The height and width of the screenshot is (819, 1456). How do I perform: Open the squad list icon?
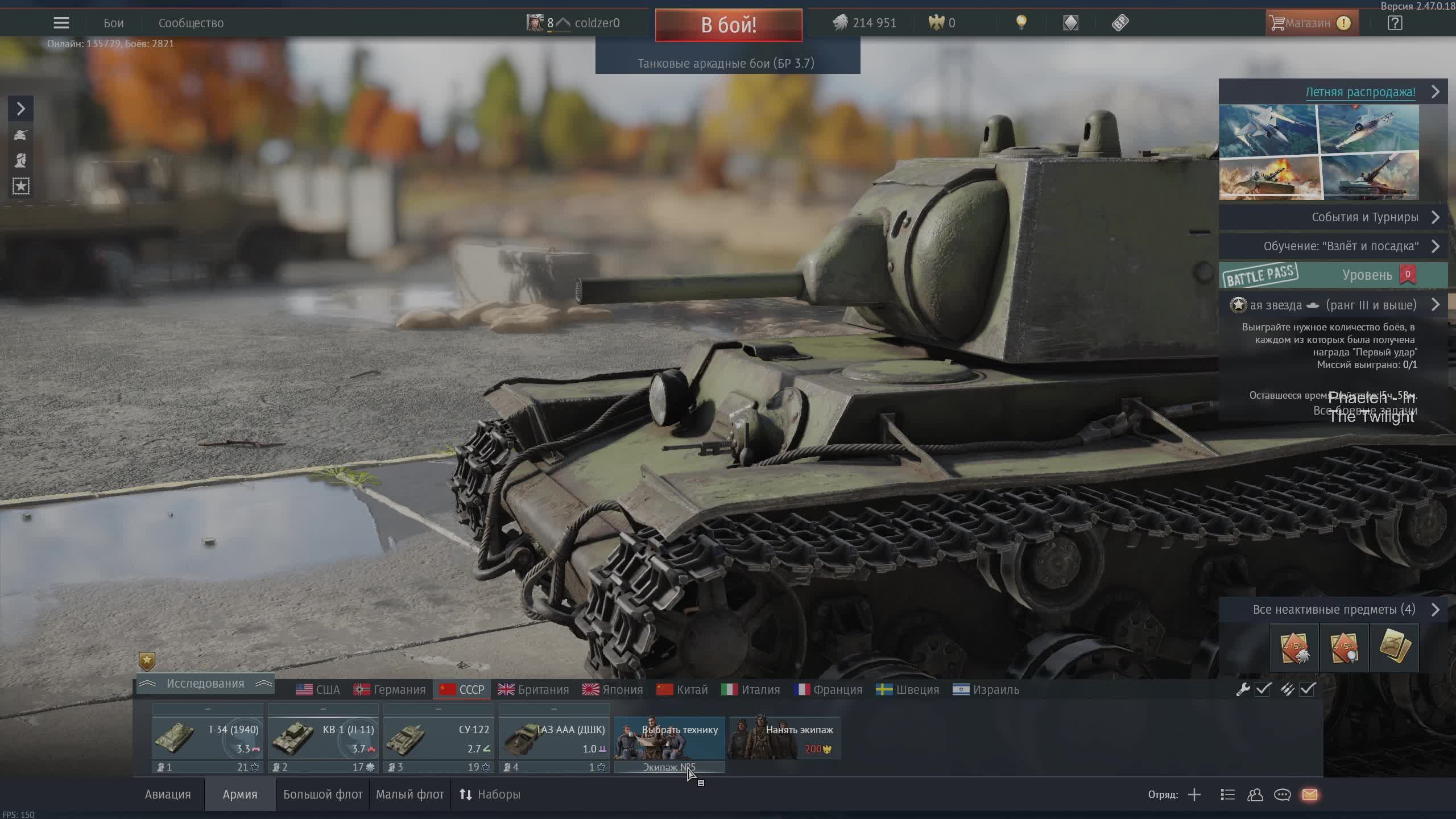pos(1227,795)
